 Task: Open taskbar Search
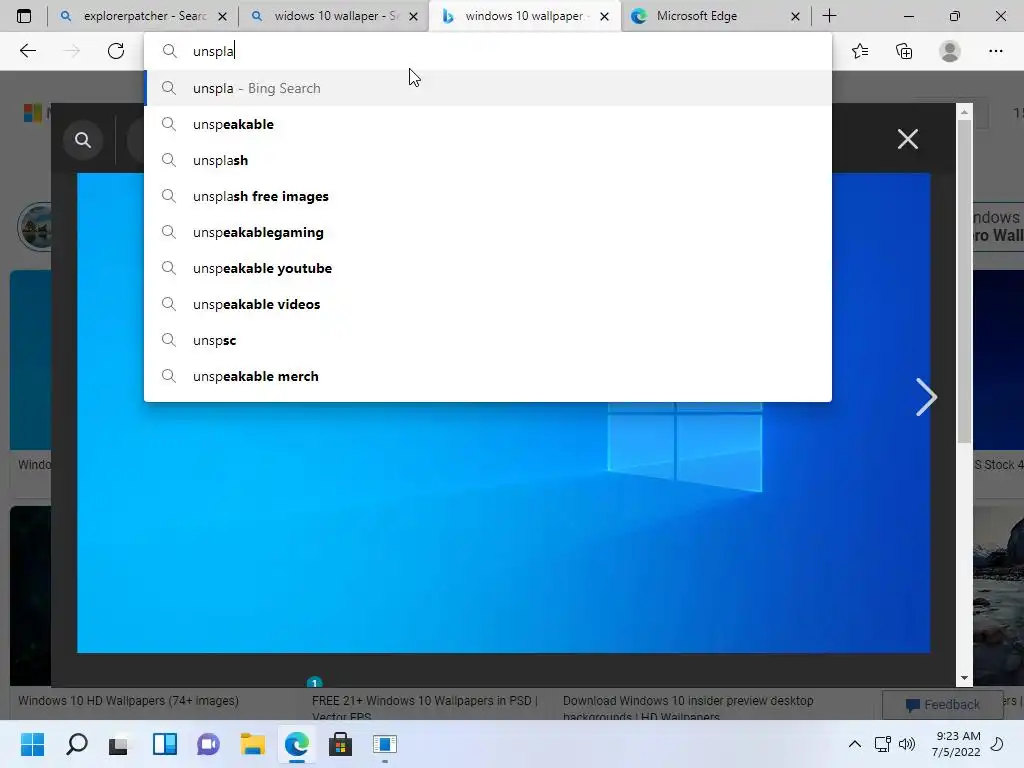tap(76, 744)
